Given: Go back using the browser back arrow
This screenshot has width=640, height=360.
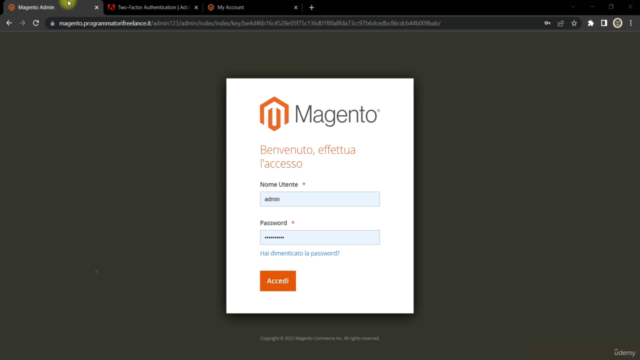Looking at the screenshot, I should pyautogui.click(x=9, y=23).
